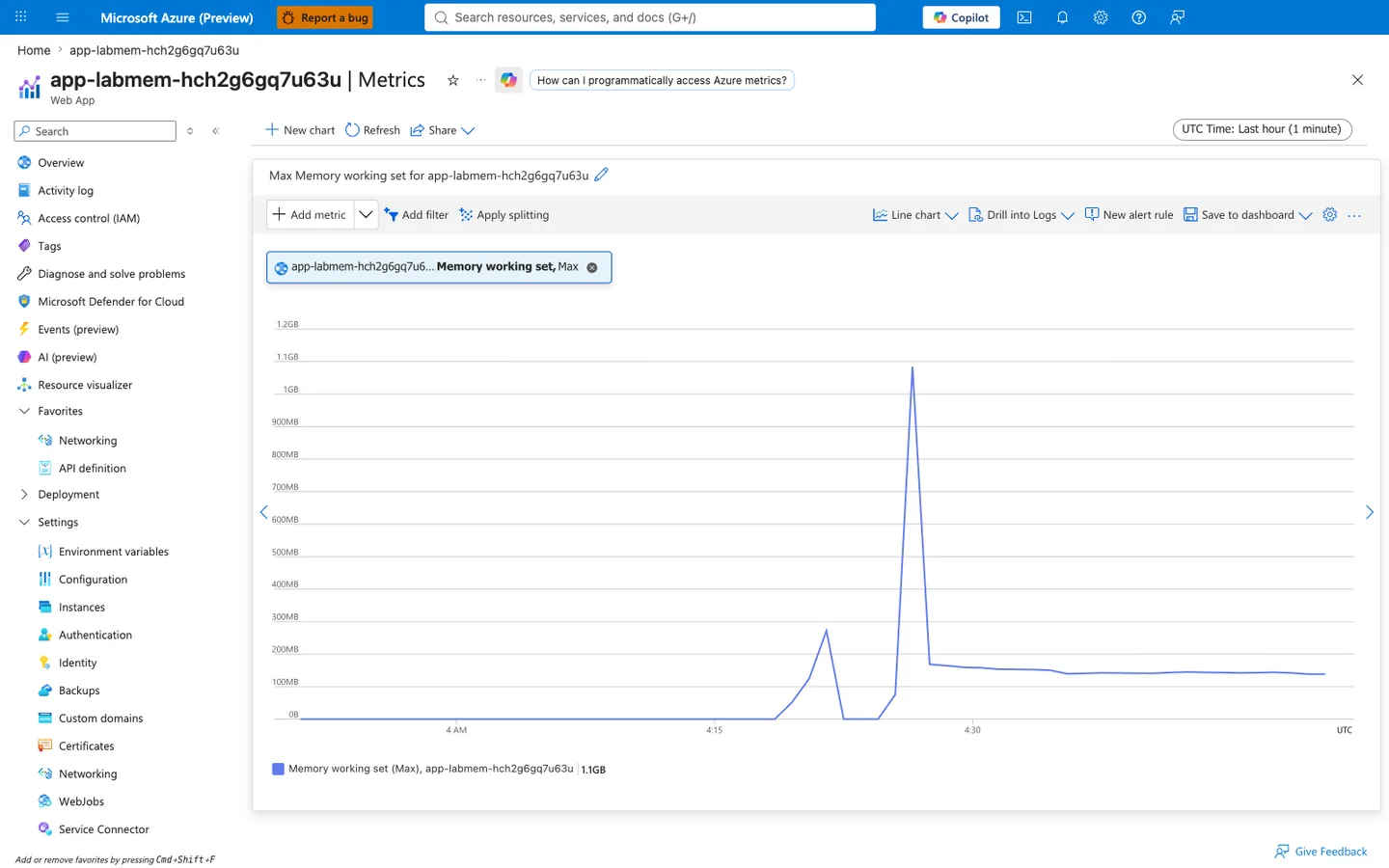This screenshot has height=868, width=1389.
Task: Click the suggested Azure metrics question
Action: tap(662, 80)
